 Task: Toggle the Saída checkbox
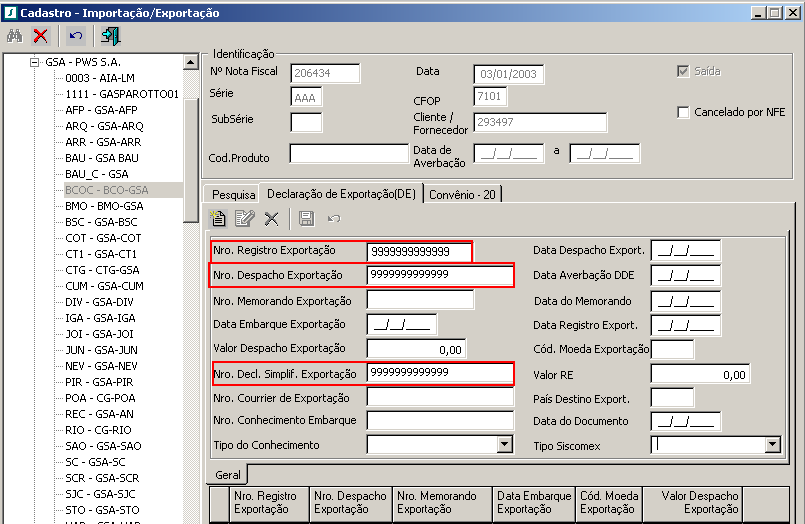[684, 71]
